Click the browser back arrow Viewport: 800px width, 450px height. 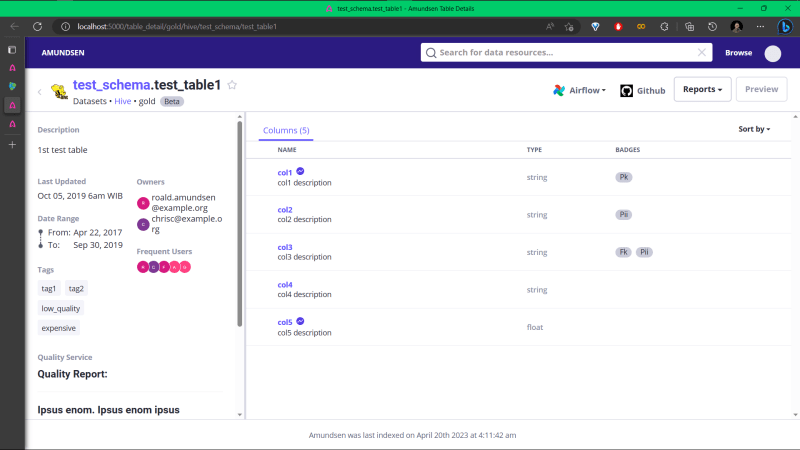(x=15, y=27)
